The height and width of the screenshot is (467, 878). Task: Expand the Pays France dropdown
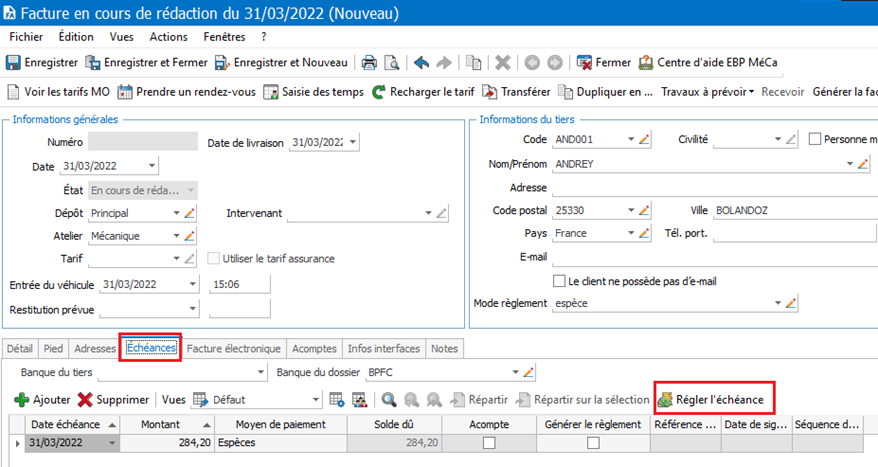pyautogui.click(x=631, y=233)
